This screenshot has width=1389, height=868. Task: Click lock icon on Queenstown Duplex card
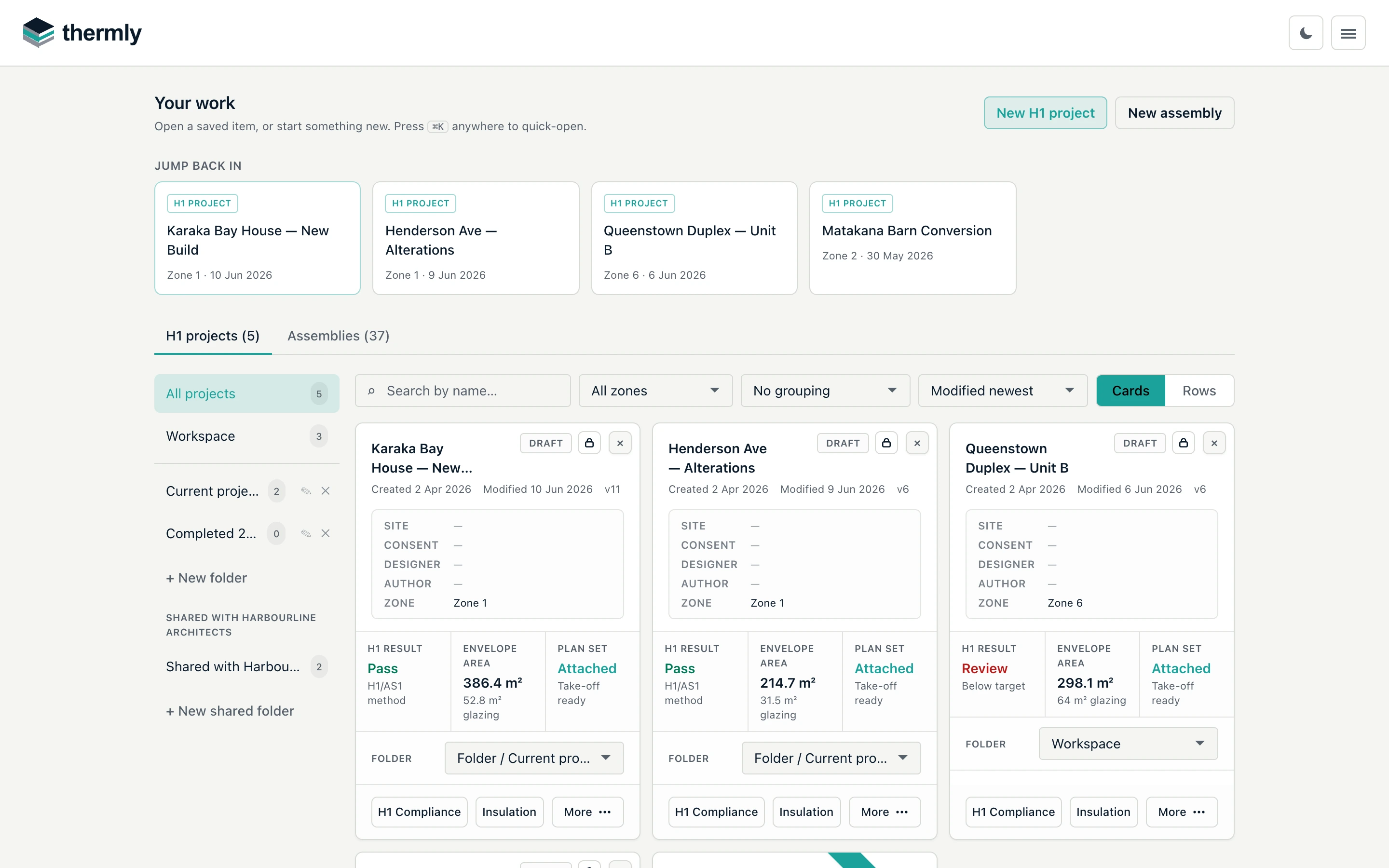pyautogui.click(x=1184, y=443)
